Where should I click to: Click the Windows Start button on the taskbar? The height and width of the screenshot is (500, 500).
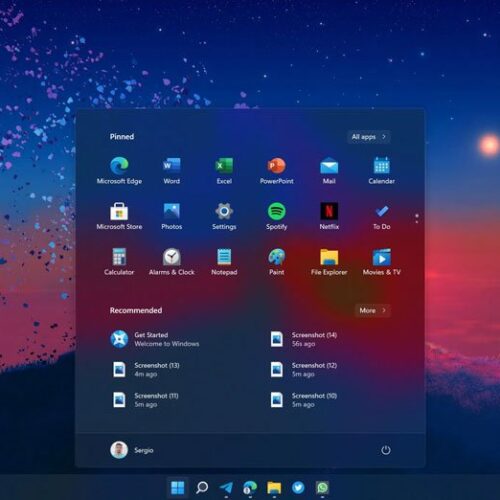click(177, 488)
